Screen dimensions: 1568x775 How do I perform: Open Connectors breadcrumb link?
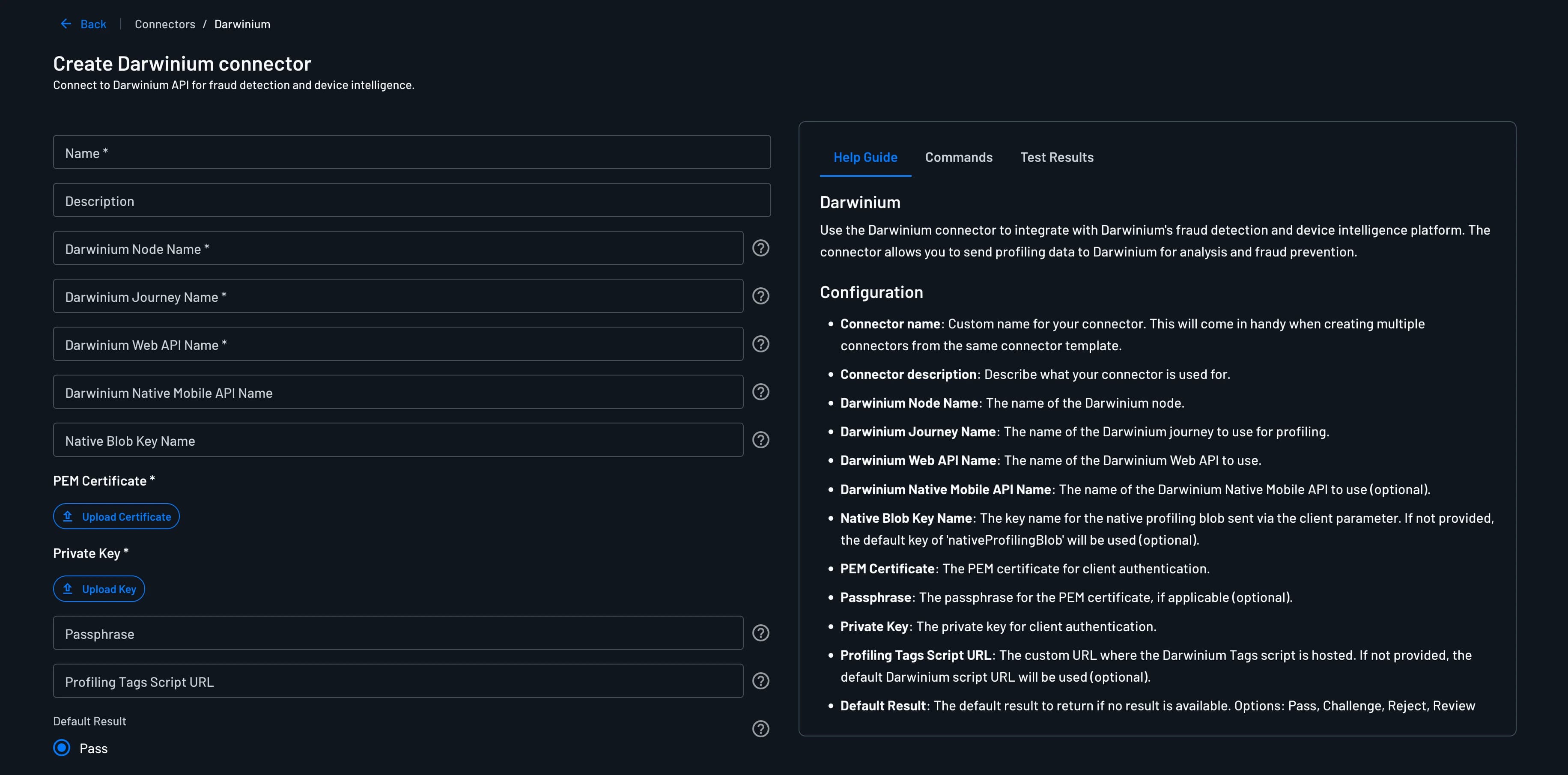(x=165, y=24)
